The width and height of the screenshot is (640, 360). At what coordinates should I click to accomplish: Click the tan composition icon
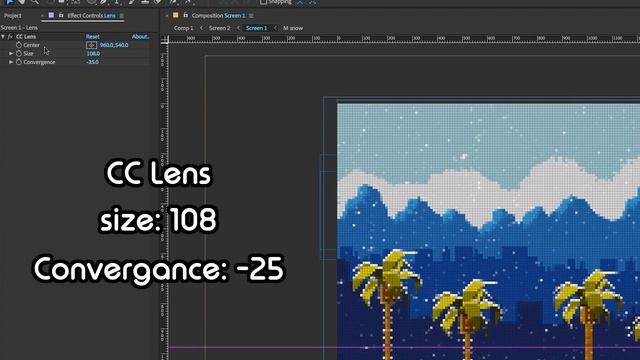(x=176, y=15)
